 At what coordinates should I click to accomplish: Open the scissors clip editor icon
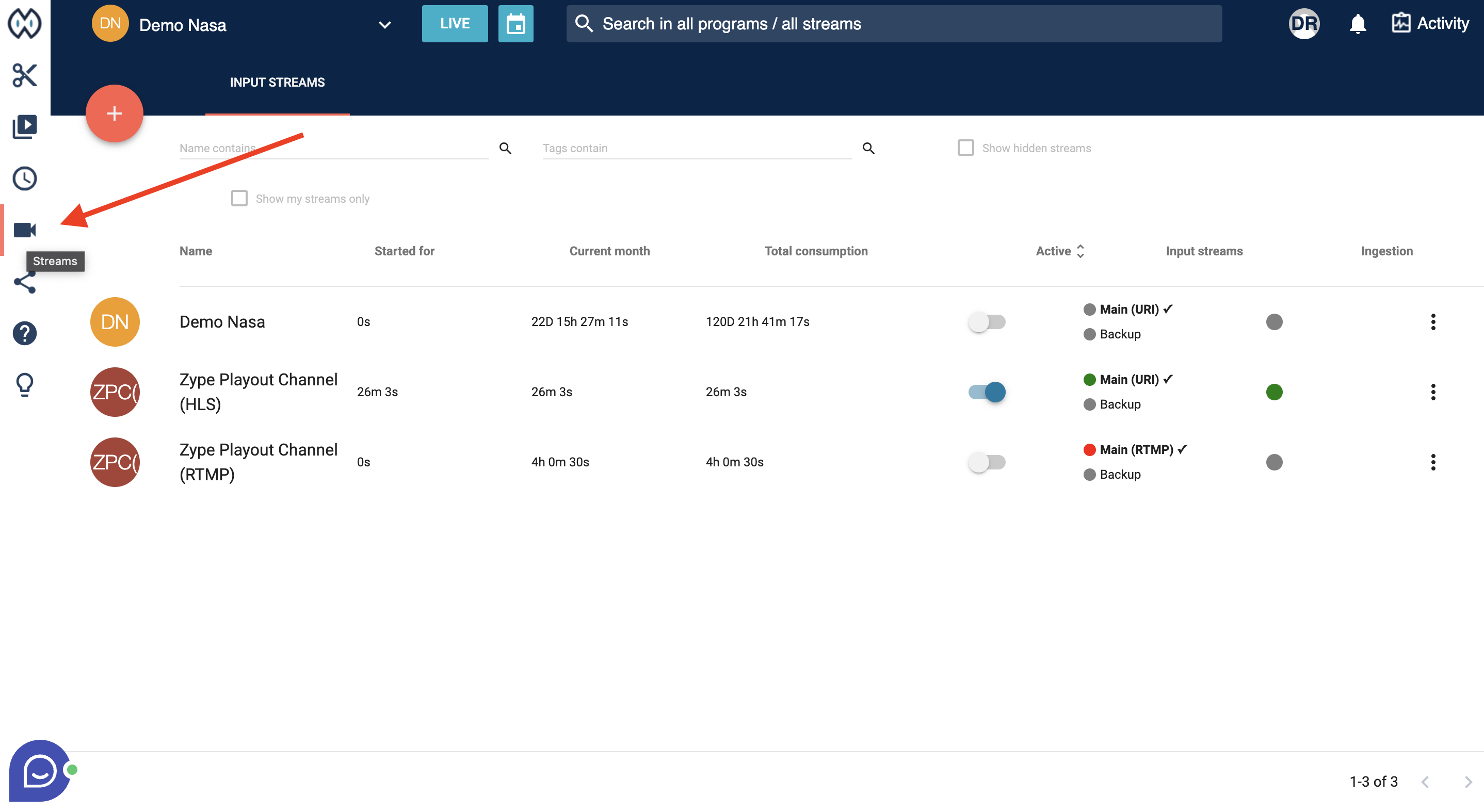24,75
